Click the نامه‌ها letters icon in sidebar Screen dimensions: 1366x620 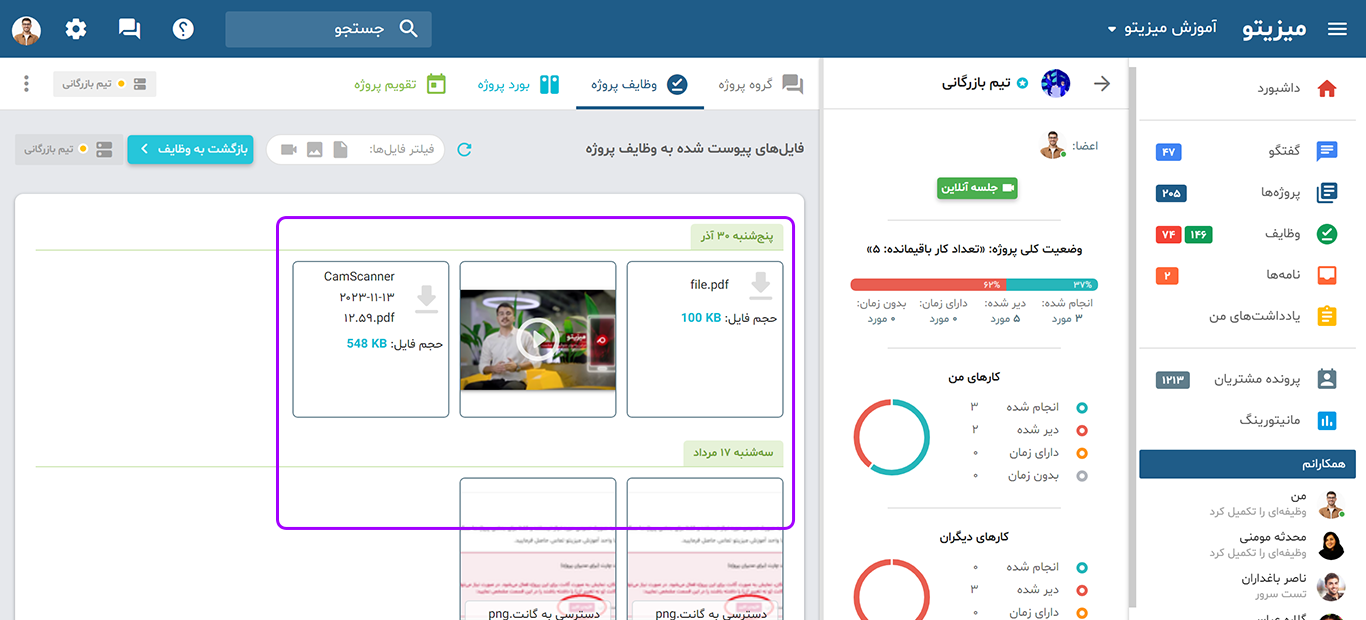pyautogui.click(x=1327, y=275)
